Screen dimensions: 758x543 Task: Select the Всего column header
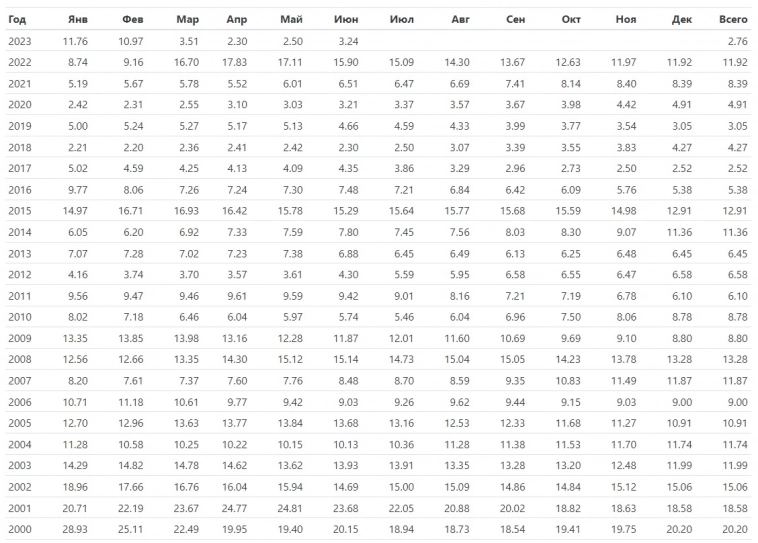(733, 19)
